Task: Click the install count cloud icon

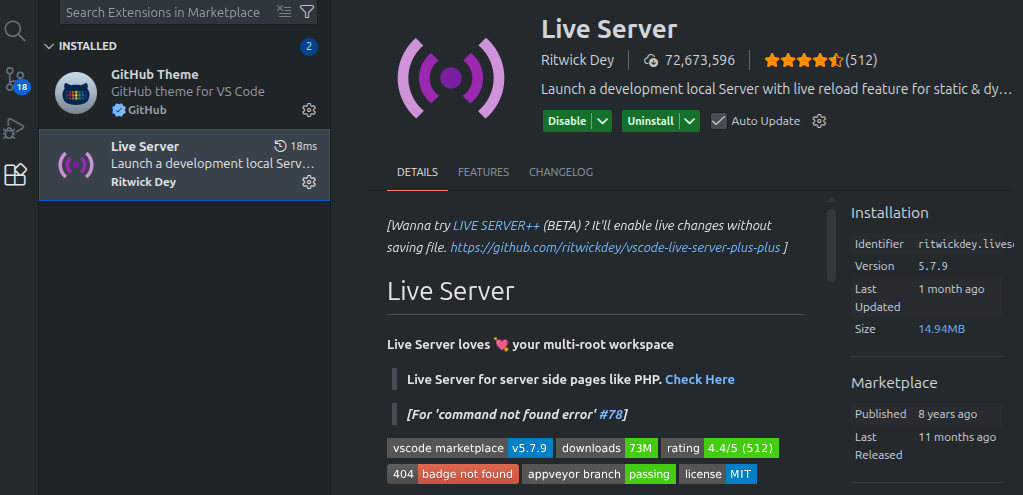Action: point(651,61)
